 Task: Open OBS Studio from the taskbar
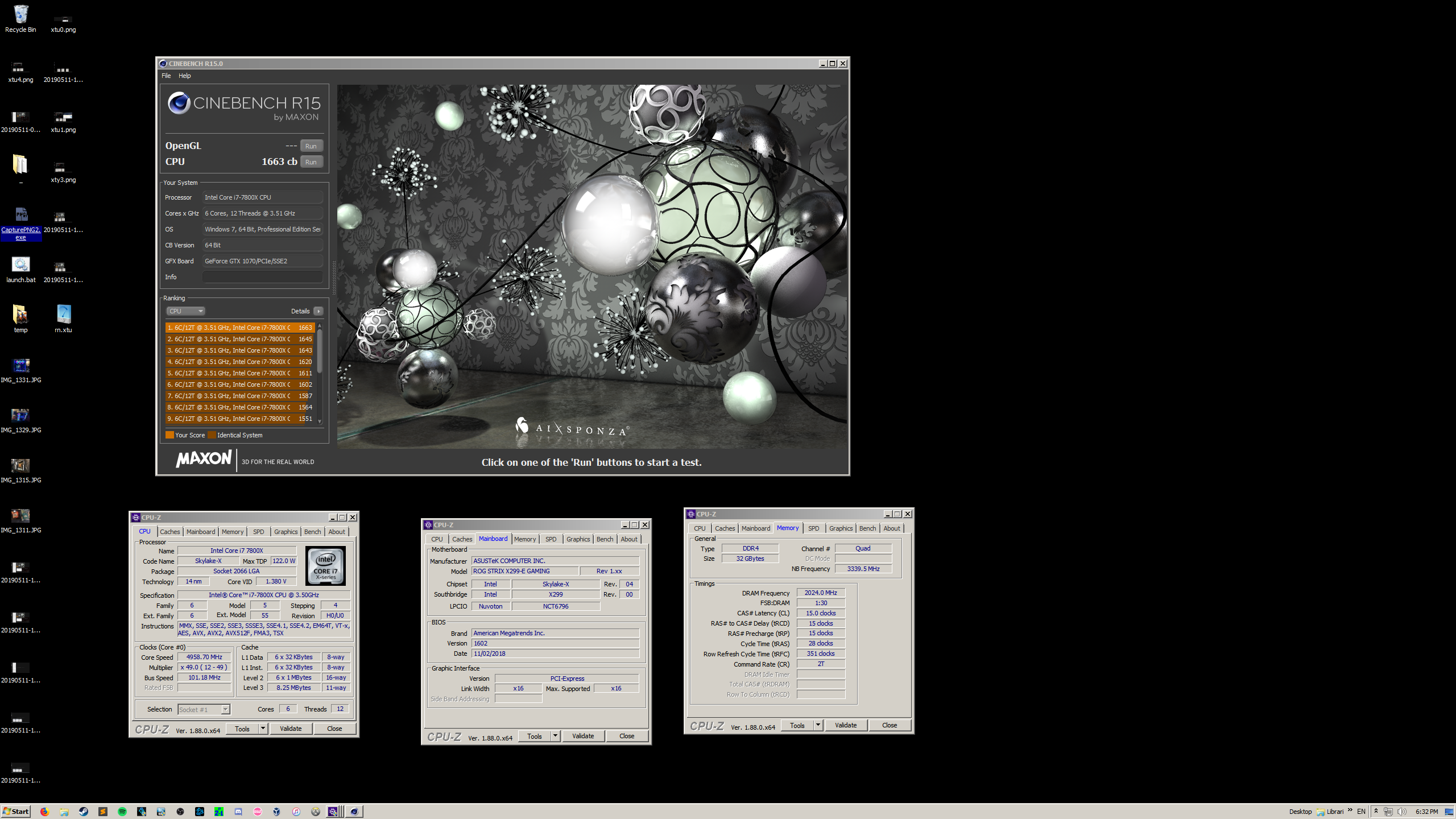pyautogui.click(x=180, y=812)
